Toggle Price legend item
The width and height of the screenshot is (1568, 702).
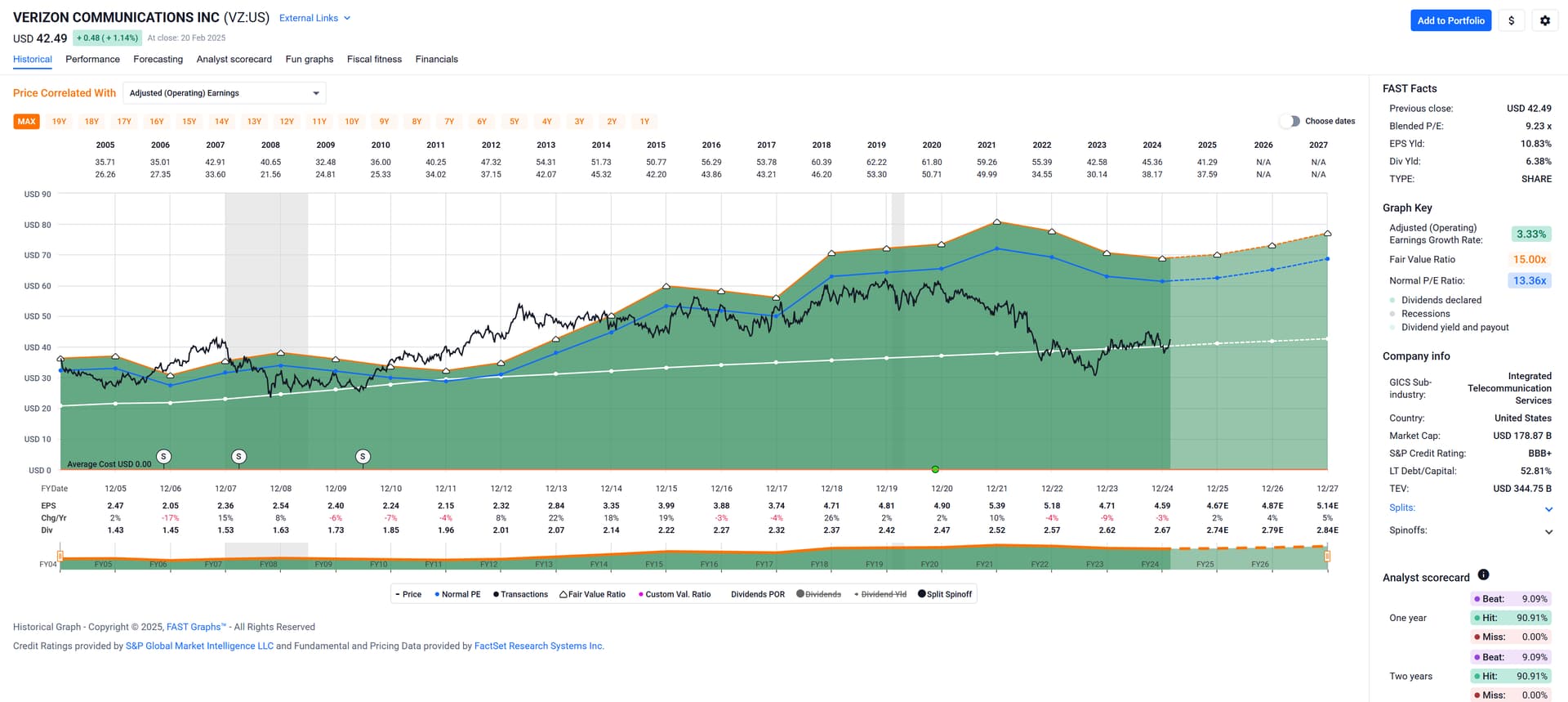(408, 594)
